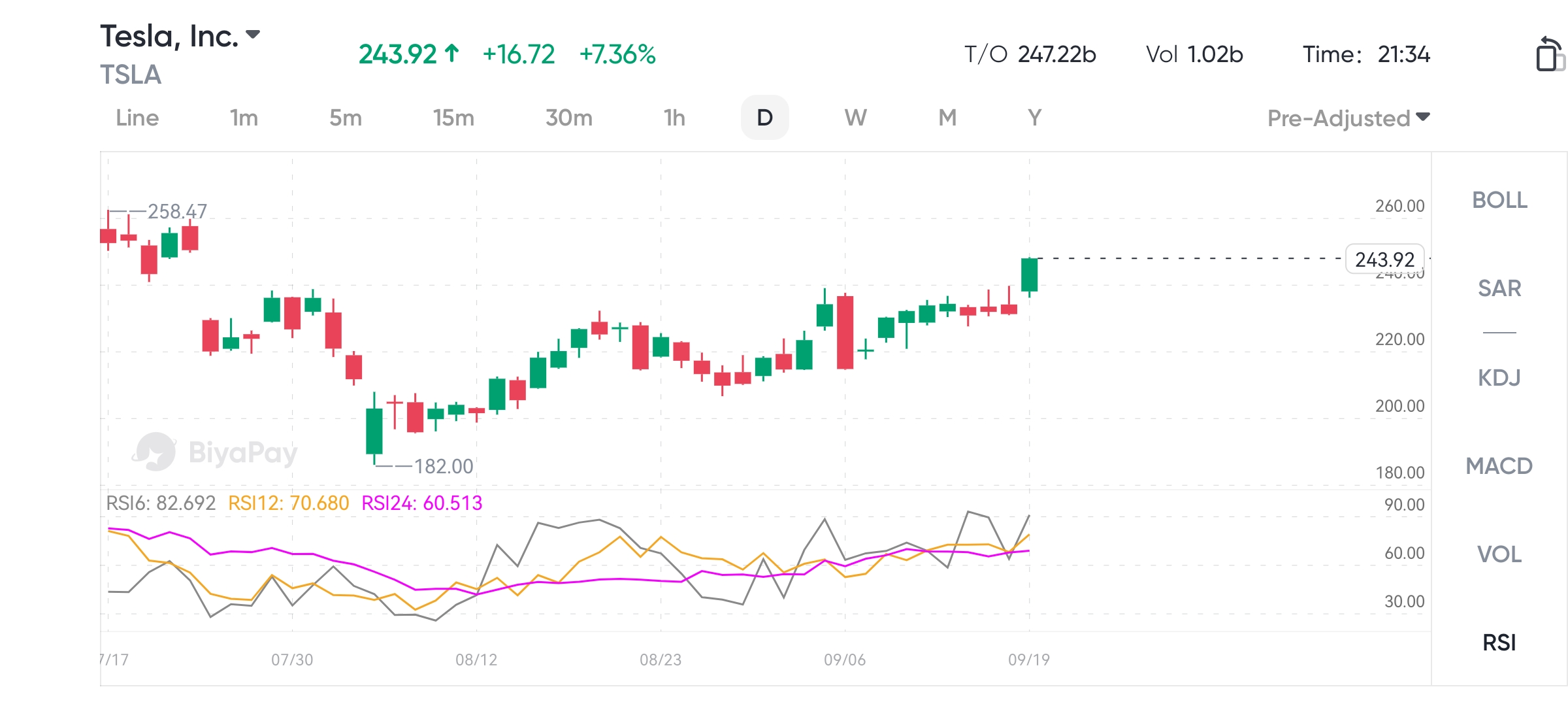Show the VOL indicator
Viewport: 1568px width, 706px height.
click(x=1499, y=554)
